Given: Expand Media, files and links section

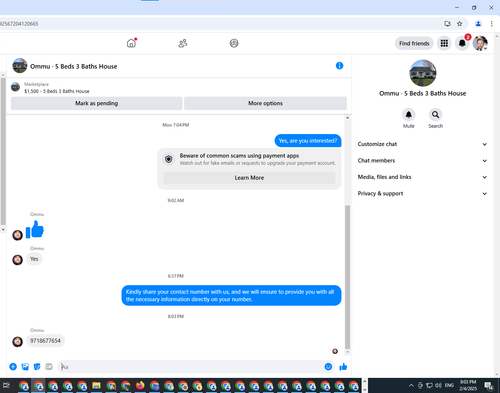Looking at the screenshot, I should pyautogui.click(x=422, y=177).
